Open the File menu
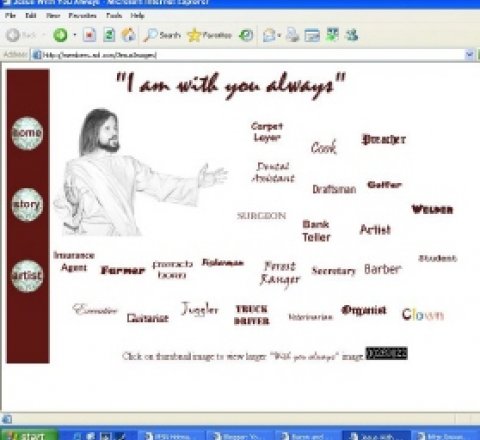The width and height of the screenshot is (480, 440). (x=10, y=15)
